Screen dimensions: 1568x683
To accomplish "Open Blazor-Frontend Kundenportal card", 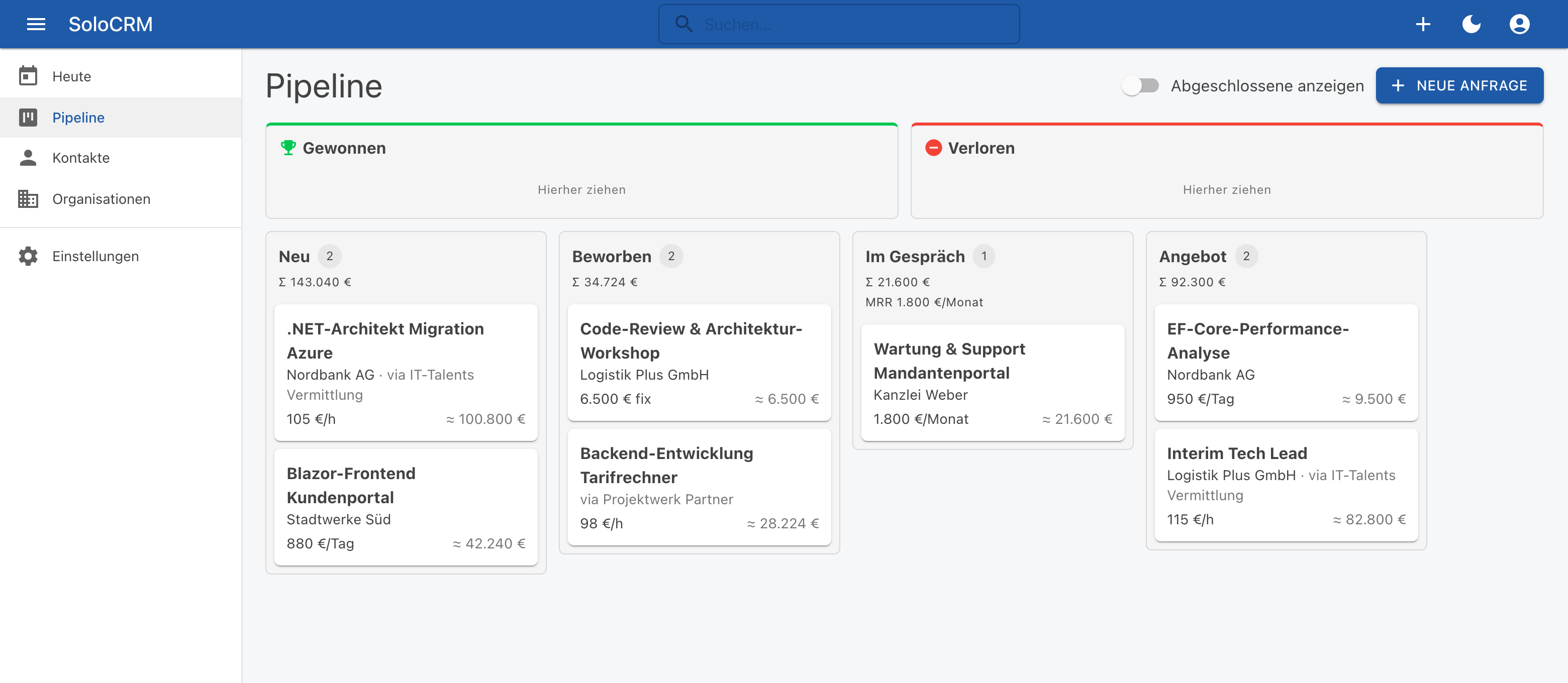I will [x=406, y=508].
